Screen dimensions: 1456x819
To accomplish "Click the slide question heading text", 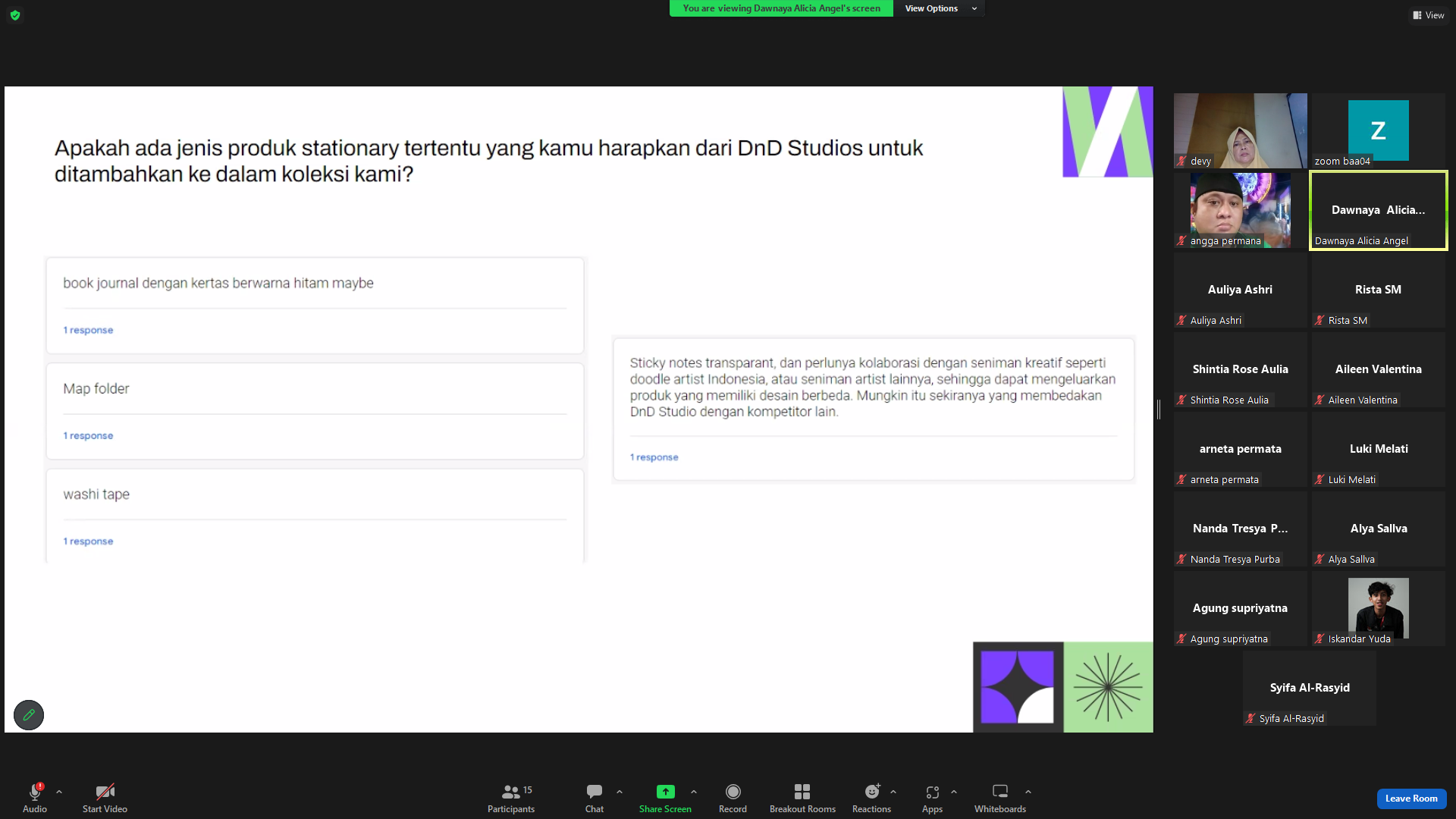I will click(x=488, y=161).
